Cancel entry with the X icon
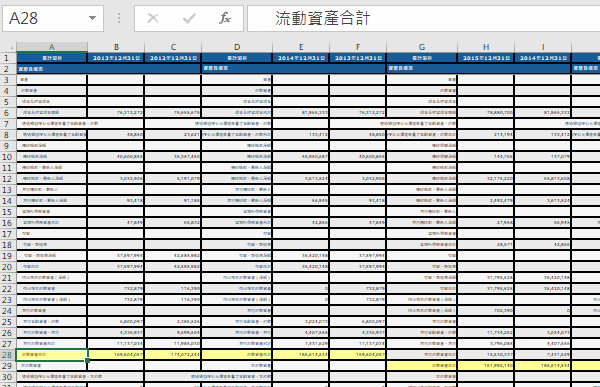The width and height of the screenshot is (600, 387). [x=153, y=18]
